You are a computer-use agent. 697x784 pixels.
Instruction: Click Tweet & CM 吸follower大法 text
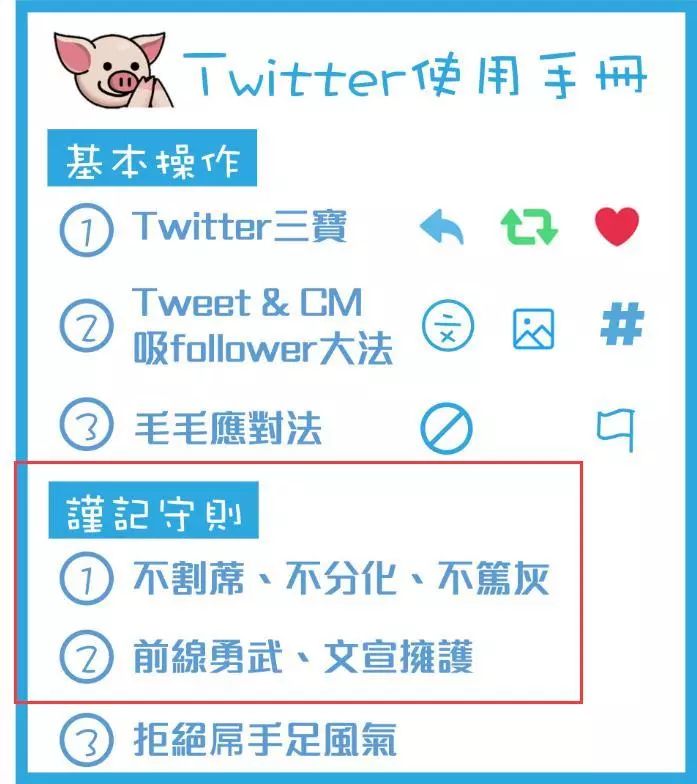click(262, 326)
